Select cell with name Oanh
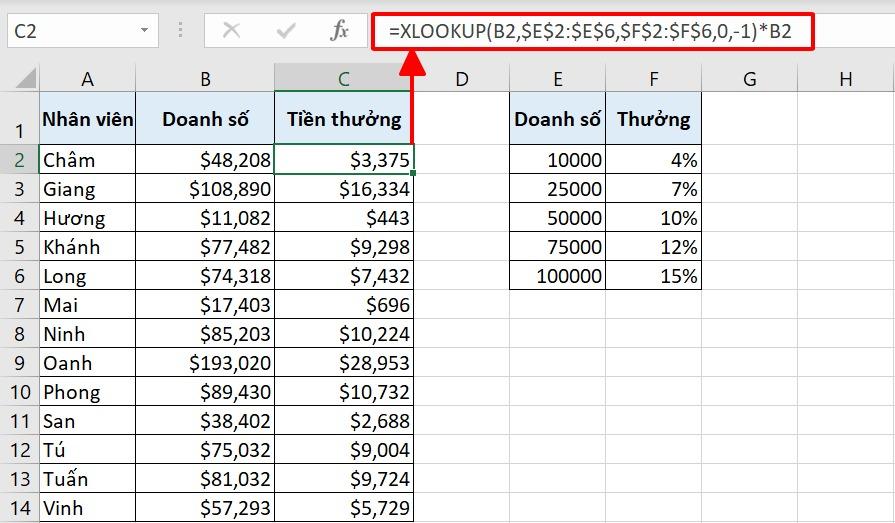 87,363
